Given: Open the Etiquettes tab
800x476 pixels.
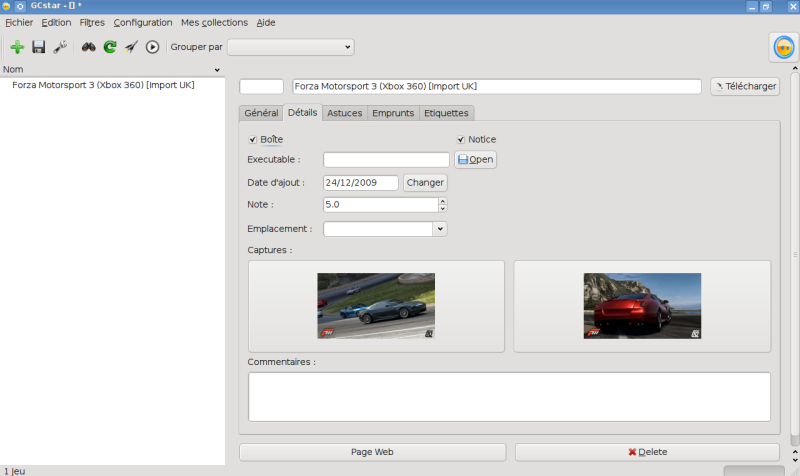Looking at the screenshot, I should (x=446, y=113).
